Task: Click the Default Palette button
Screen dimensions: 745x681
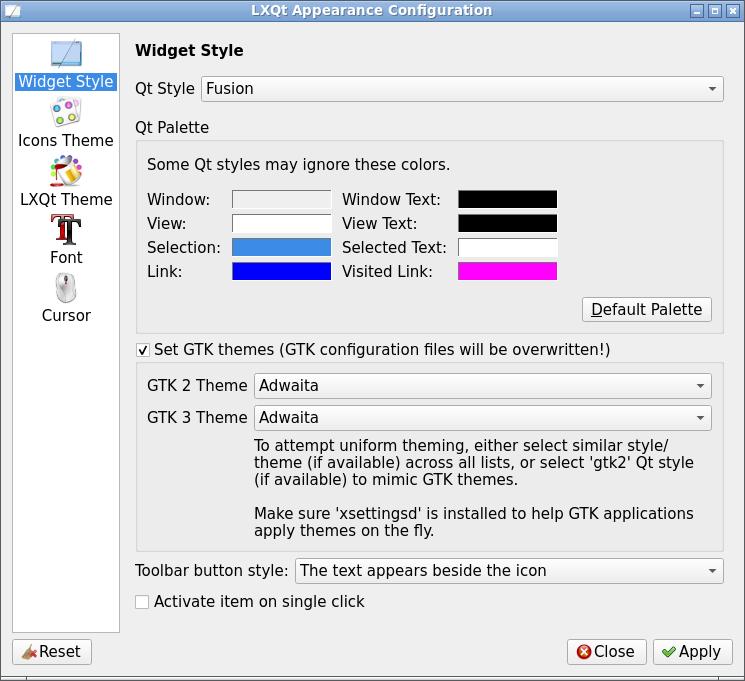Action: pos(647,309)
